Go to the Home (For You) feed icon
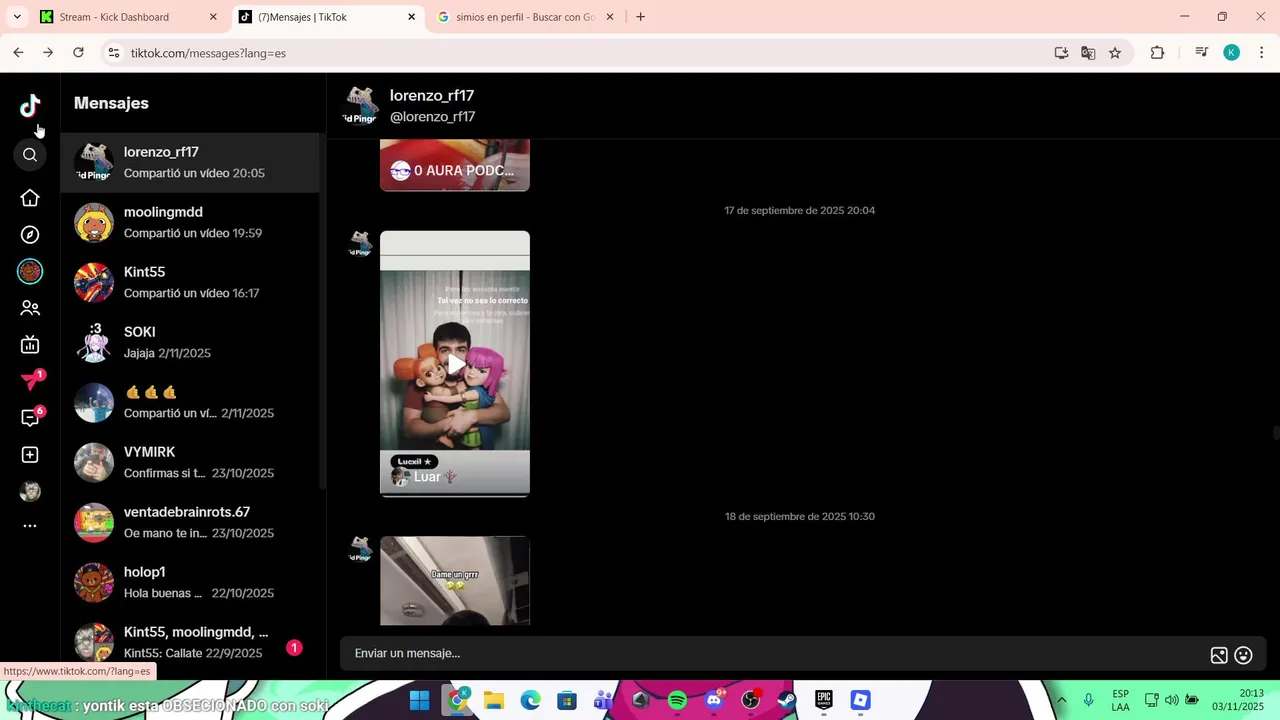1280x720 pixels. [30, 198]
